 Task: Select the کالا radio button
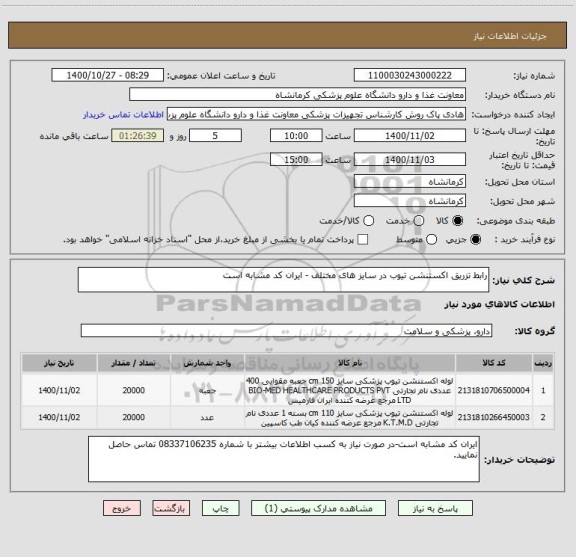click(458, 221)
